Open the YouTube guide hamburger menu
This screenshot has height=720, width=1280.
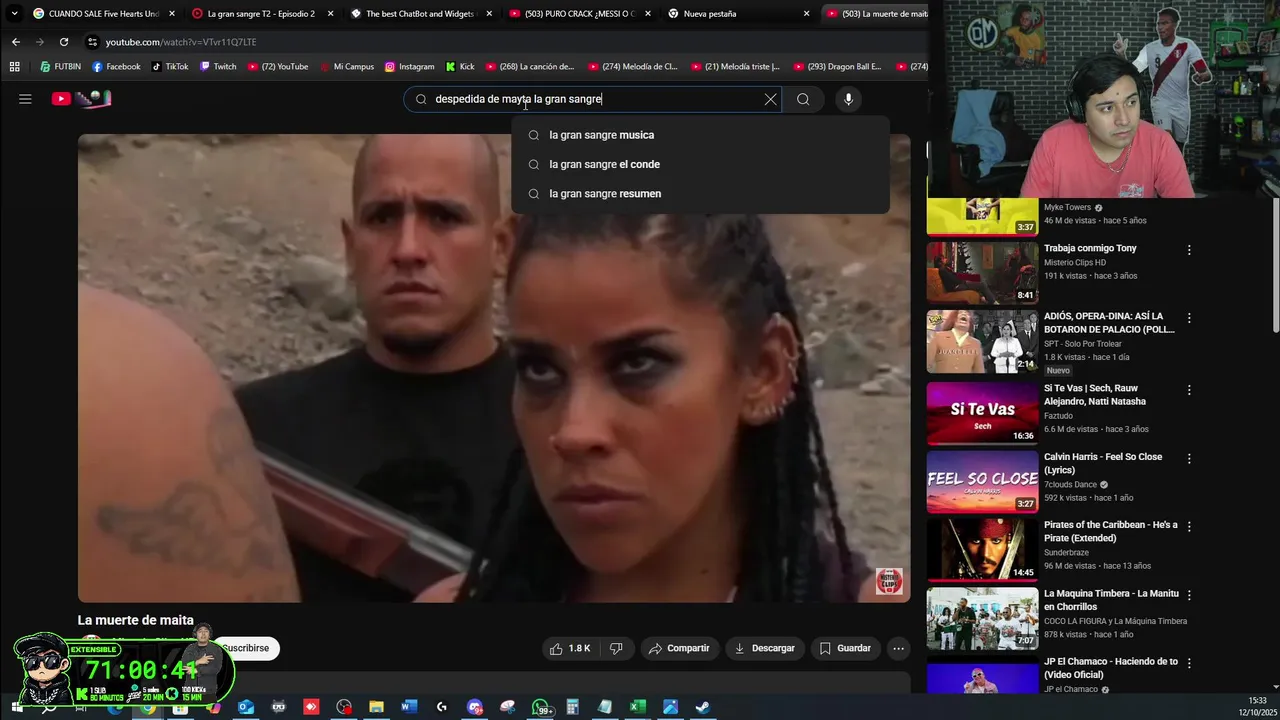coord(25,99)
